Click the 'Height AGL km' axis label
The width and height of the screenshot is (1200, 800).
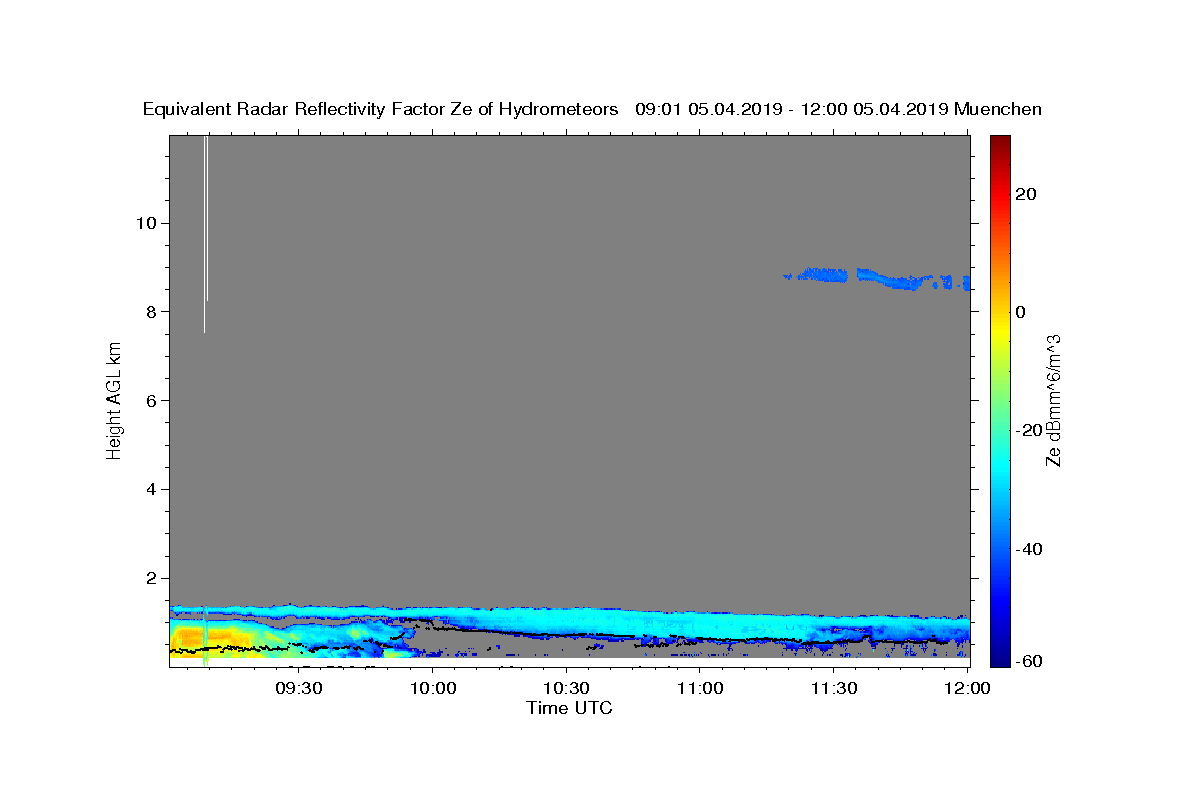coord(114,400)
